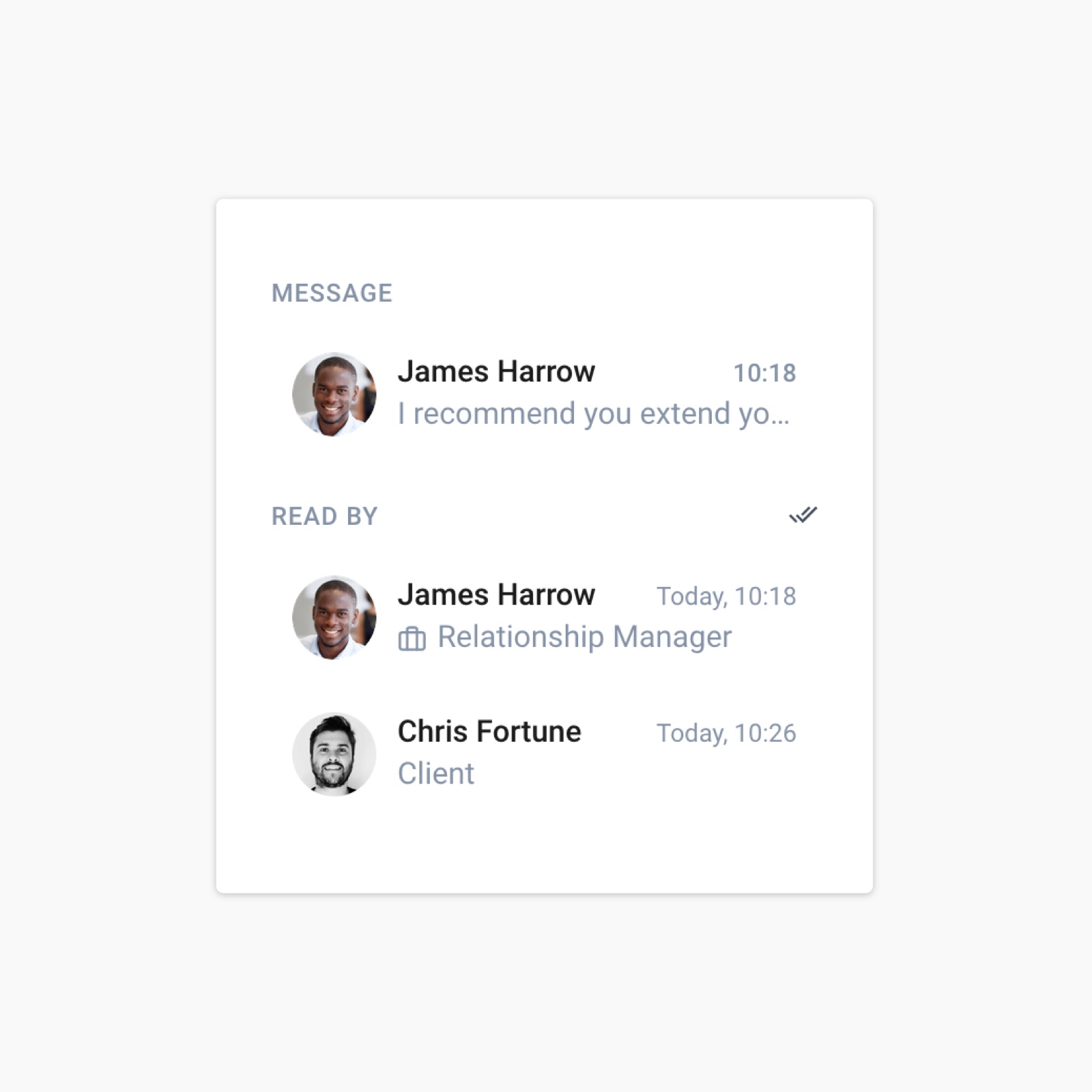Click the word 'Manager' in the role label
Viewport: 1092px width, 1092px height.
coord(672,637)
